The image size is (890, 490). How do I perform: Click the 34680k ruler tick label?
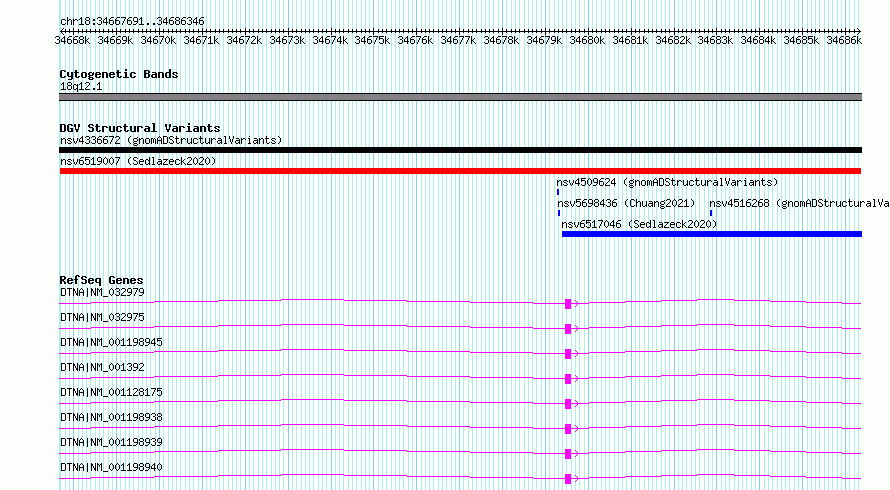coord(587,40)
